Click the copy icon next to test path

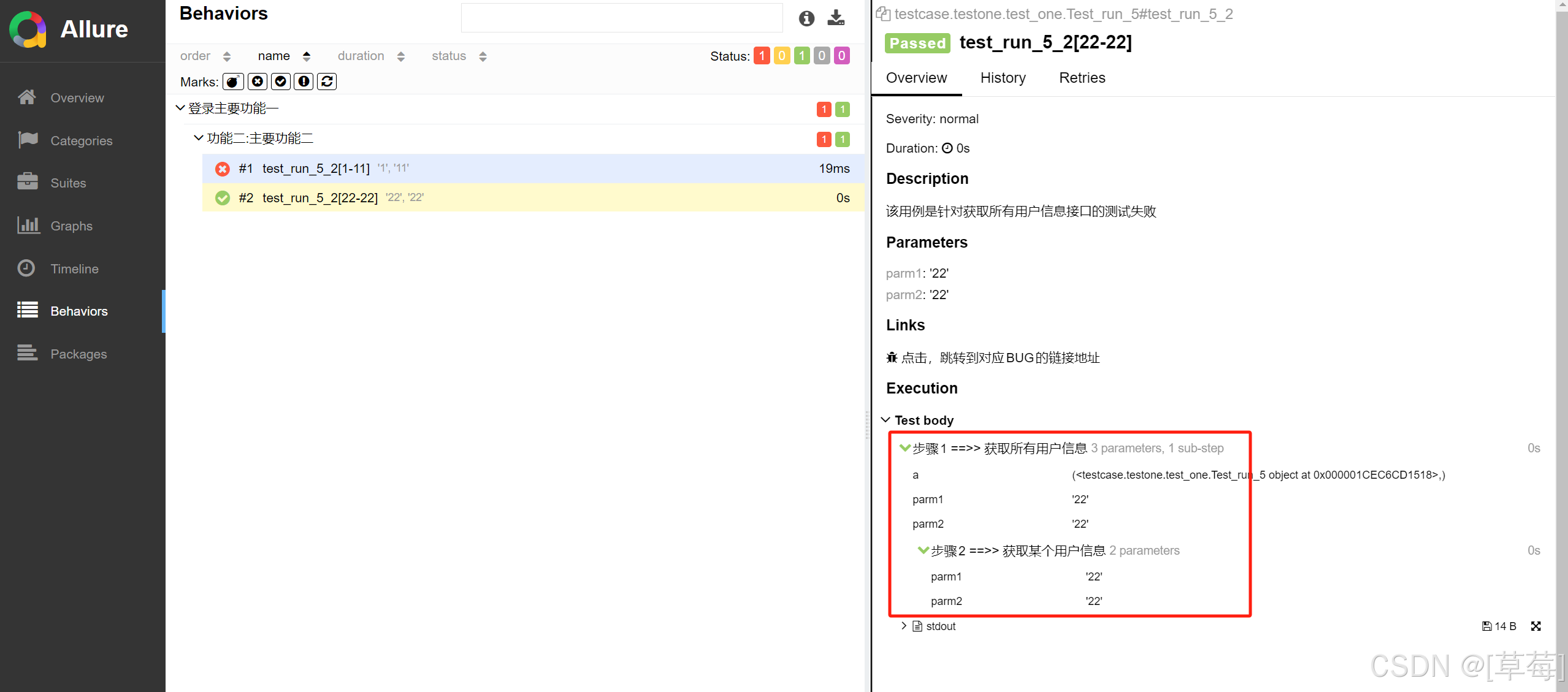click(882, 13)
